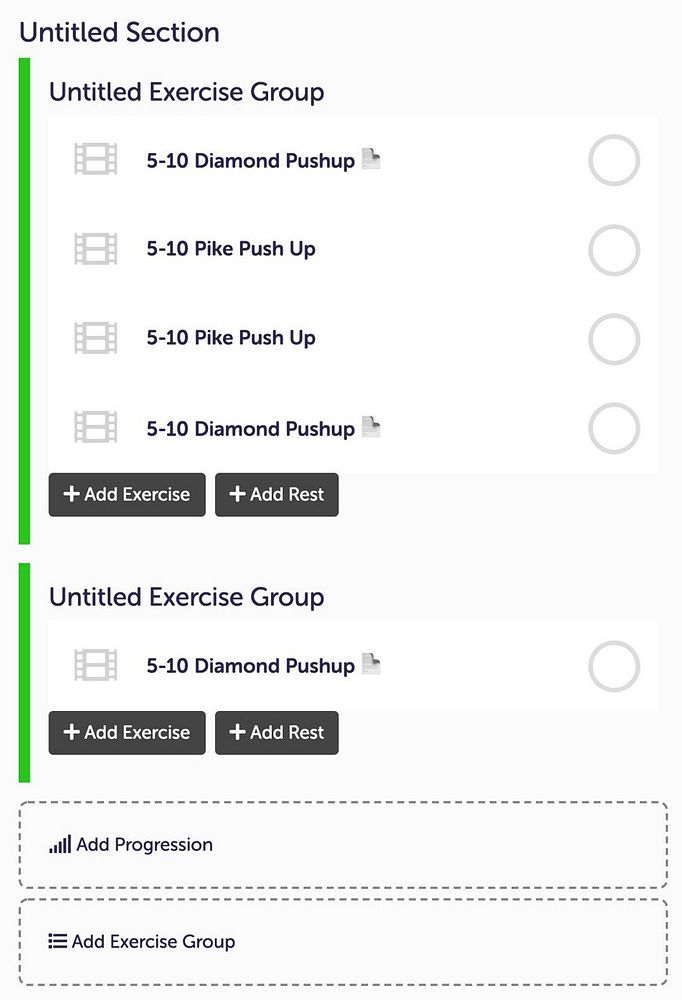
Task: Click video icon of the second Pike Push Up
Action: (x=96, y=338)
